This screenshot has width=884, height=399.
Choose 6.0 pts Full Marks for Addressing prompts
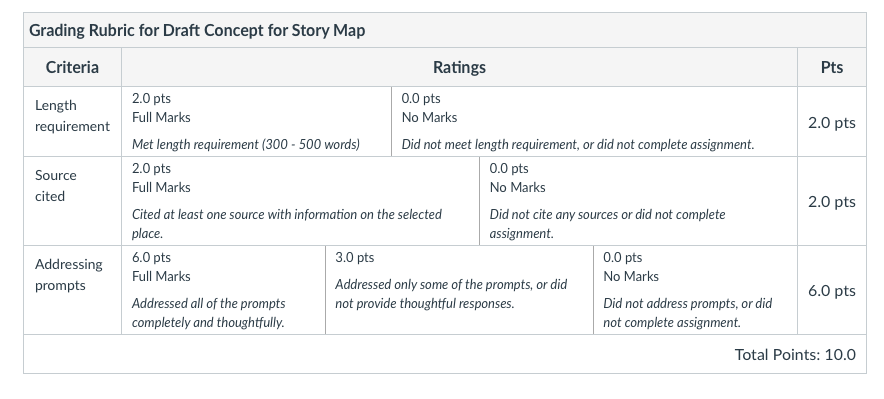click(x=223, y=290)
